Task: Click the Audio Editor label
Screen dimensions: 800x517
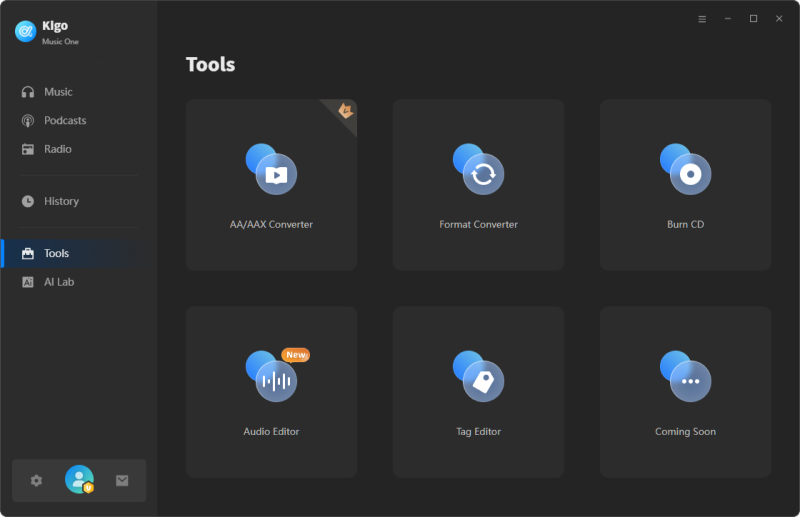Action: tap(271, 432)
